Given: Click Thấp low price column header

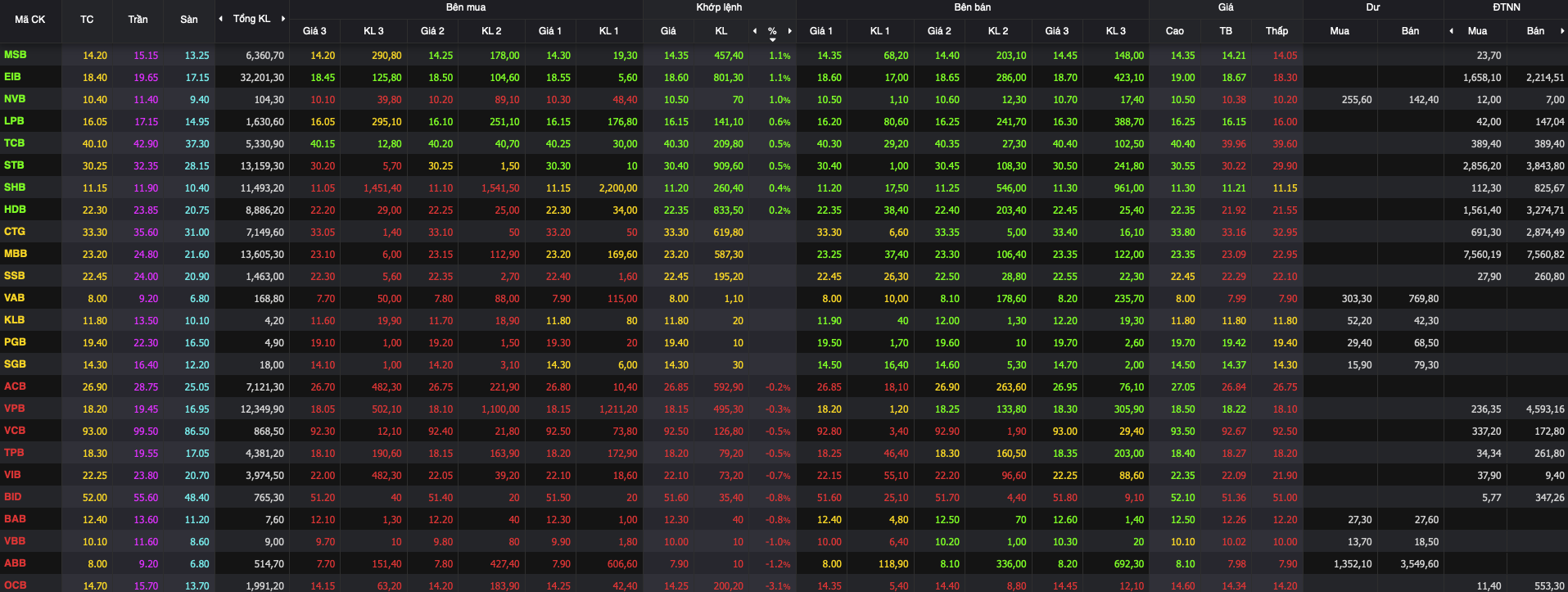Looking at the screenshot, I should 1277,31.
